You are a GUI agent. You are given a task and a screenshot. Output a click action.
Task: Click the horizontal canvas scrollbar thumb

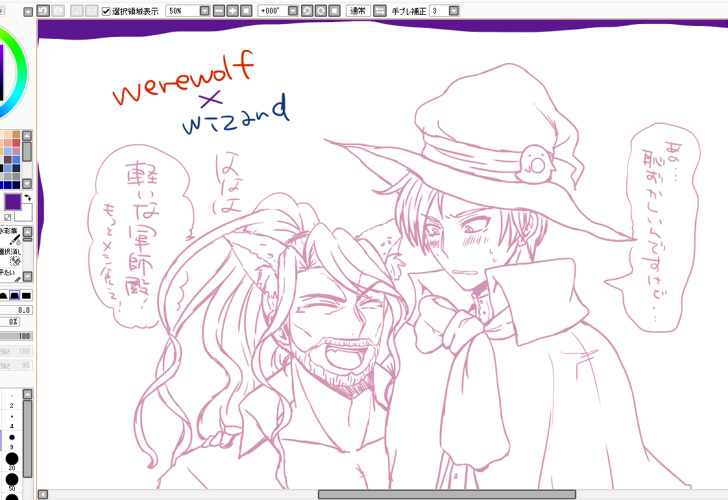(x=447, y=494)
